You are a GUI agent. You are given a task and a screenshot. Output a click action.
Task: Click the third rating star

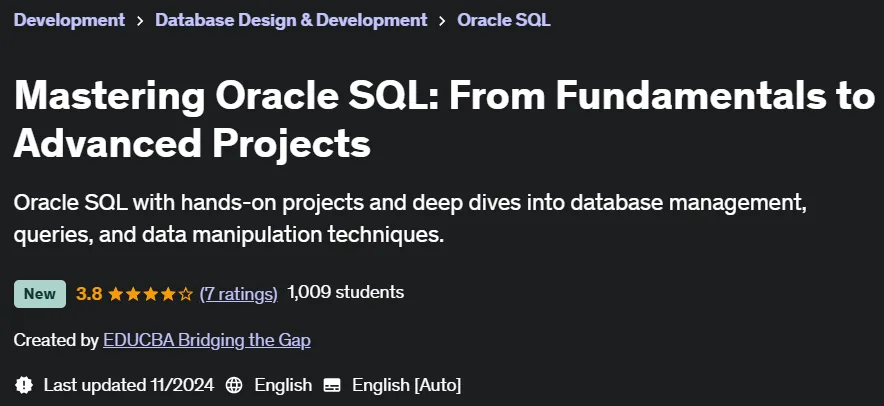click(151, 294)
